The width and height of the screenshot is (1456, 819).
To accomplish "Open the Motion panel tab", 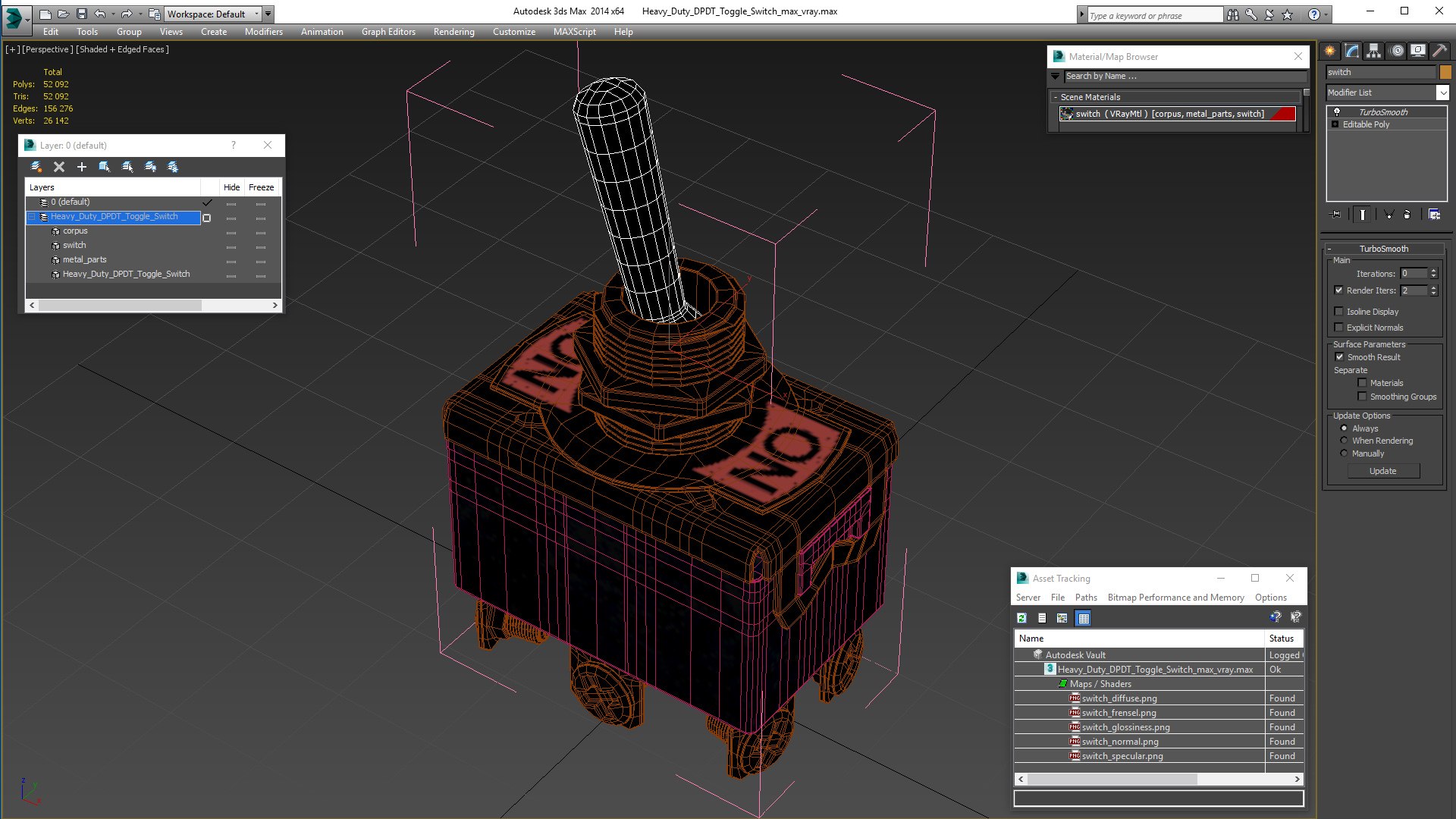I will pyautogui.click(x=1396, y=51).
